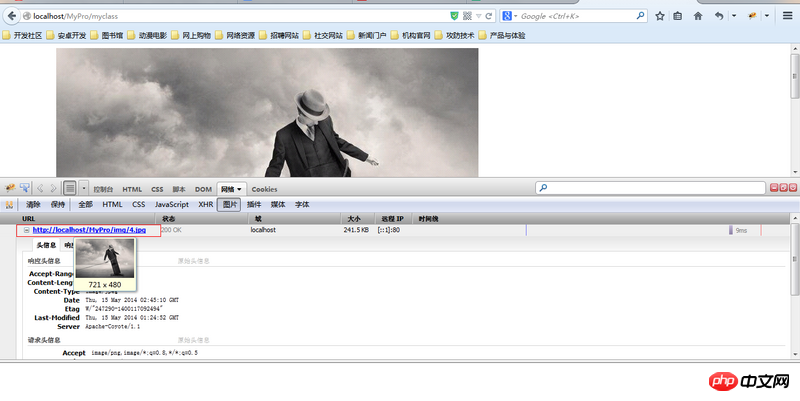Filter network requests by XHR
Screen dimensions: 800x401
[x=206, y=205]
